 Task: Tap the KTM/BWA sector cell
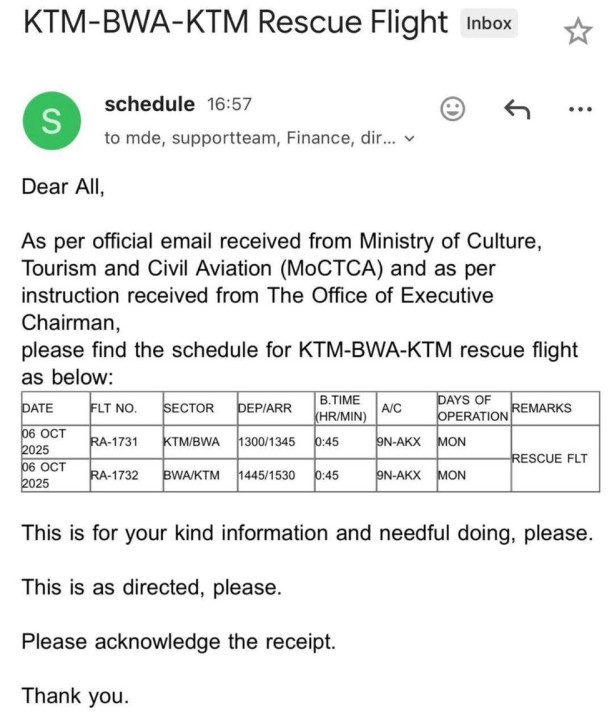190,442
